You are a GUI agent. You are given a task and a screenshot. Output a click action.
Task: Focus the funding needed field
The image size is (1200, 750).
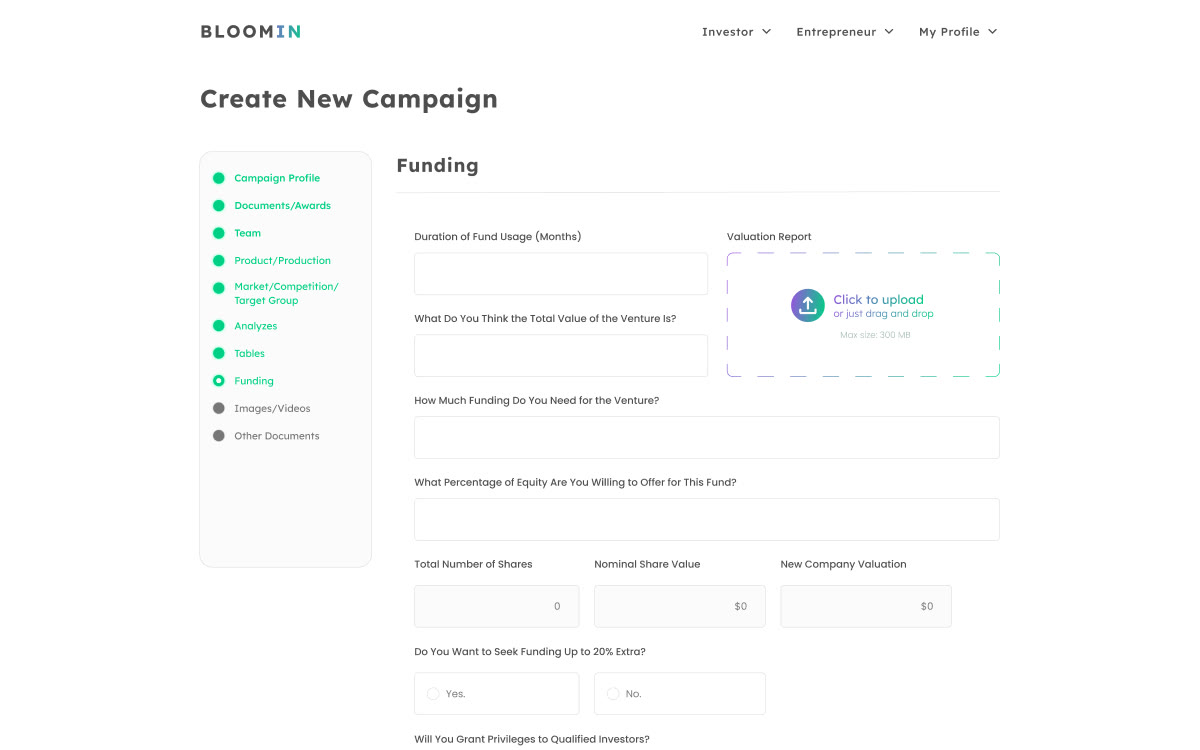point(707,437)
